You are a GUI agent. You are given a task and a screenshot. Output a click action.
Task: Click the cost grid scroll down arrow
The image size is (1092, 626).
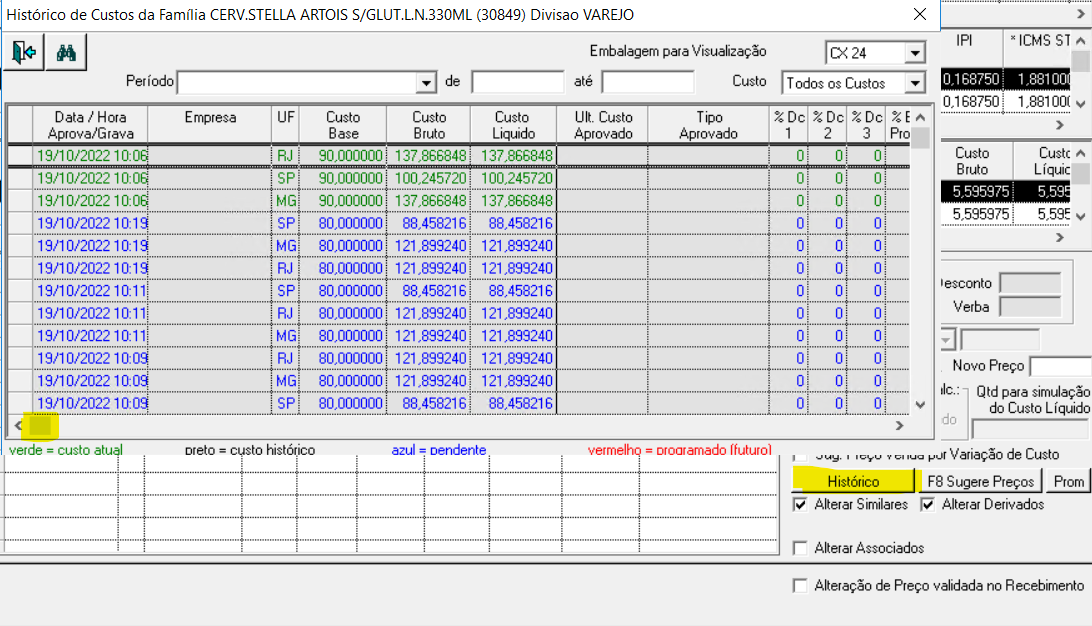920,405
